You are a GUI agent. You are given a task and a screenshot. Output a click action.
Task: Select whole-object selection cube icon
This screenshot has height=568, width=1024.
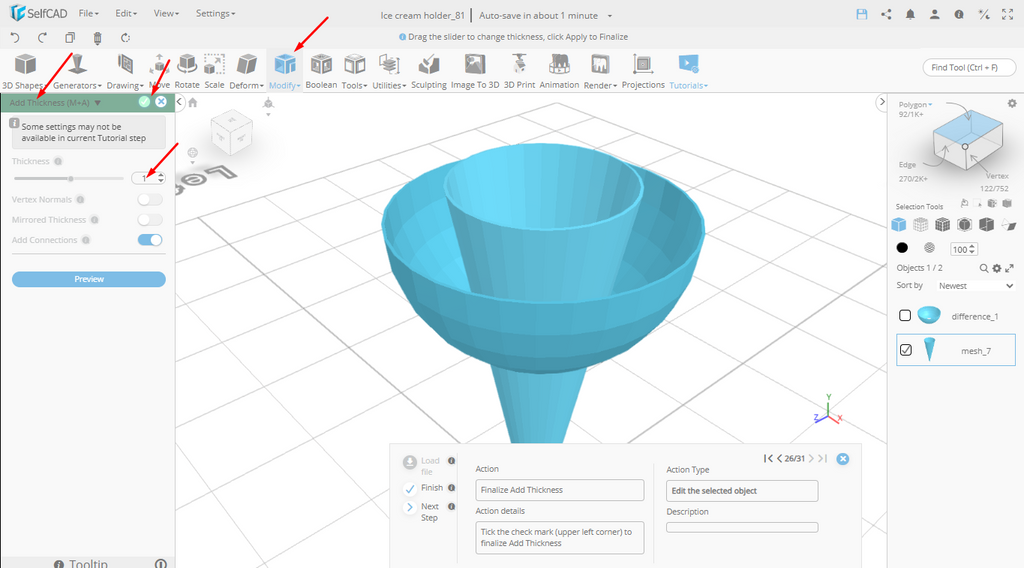click(899, 225)
